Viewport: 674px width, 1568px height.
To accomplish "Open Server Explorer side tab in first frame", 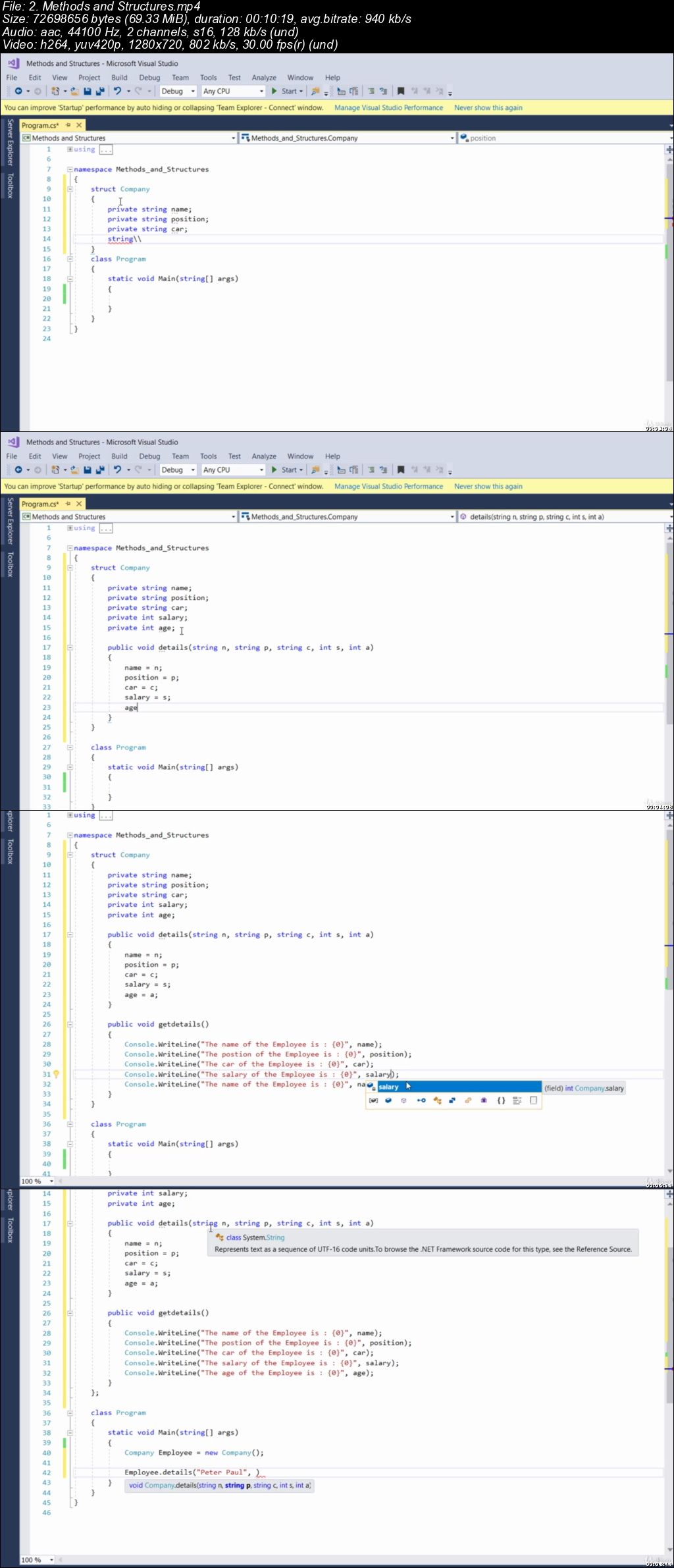I will tap(10, 142).
